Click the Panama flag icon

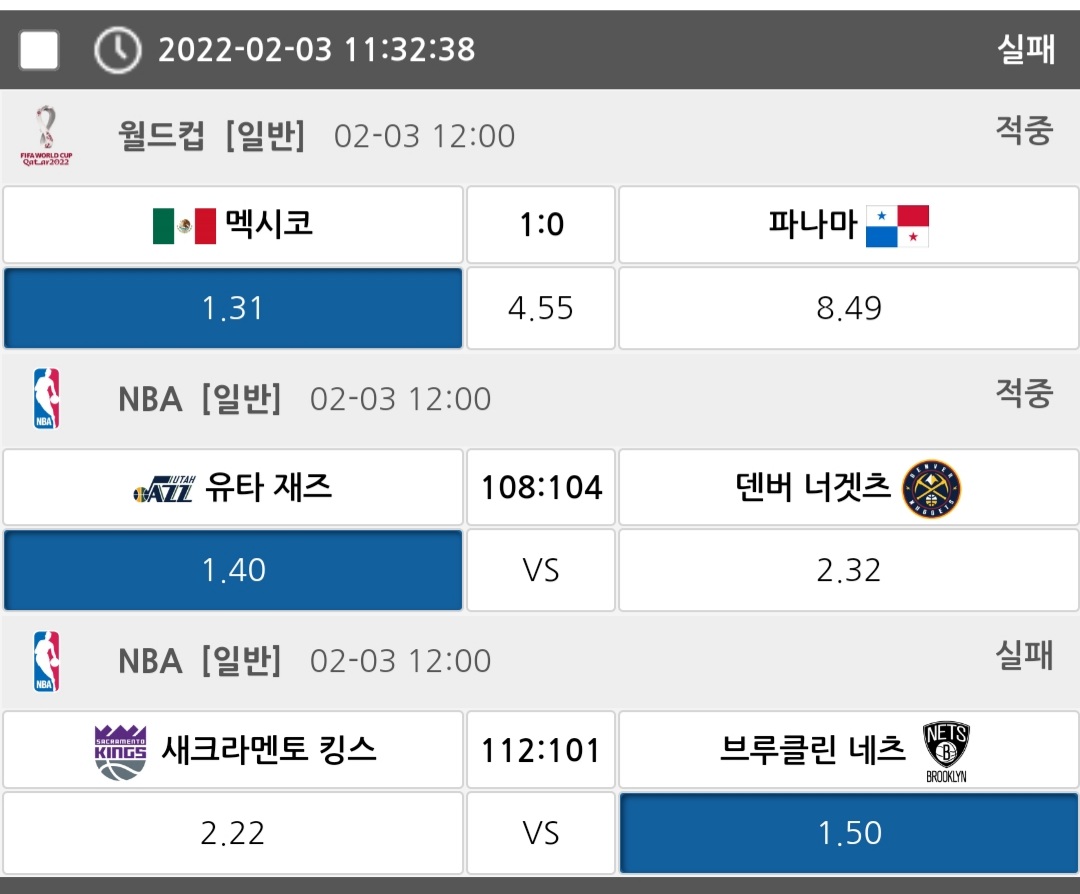coord(897,226)
